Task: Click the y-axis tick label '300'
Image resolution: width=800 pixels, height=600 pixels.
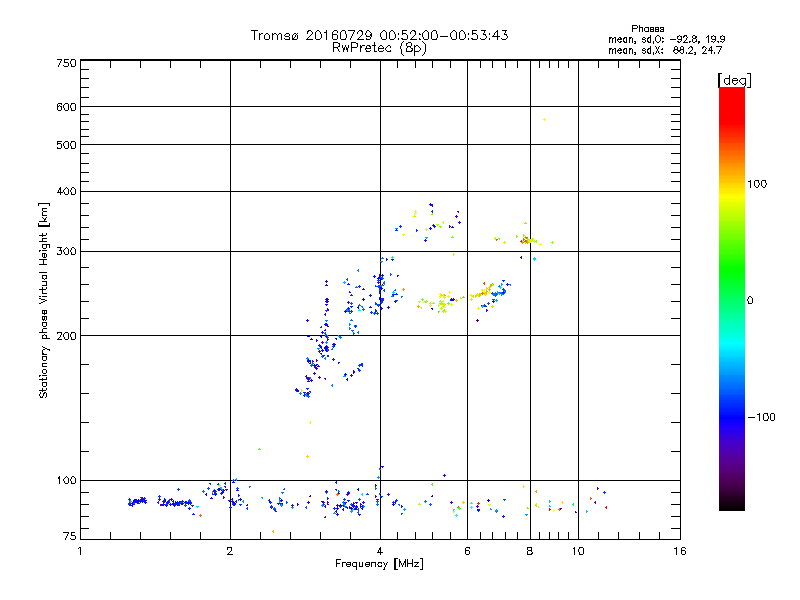Action: (x=66, y=252)
